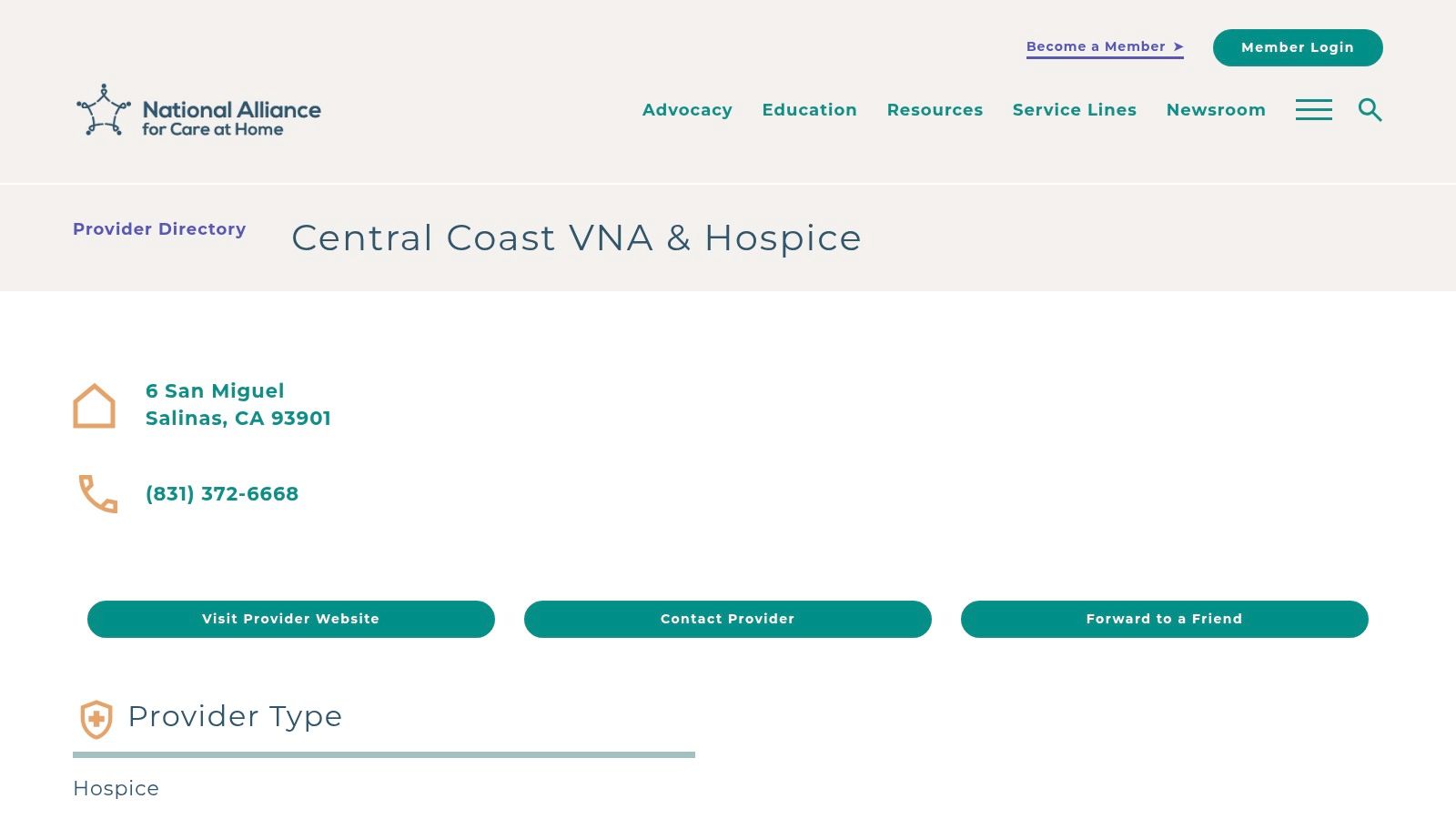
Task: Go to the Provider Directory page
Action: point(159,229)
